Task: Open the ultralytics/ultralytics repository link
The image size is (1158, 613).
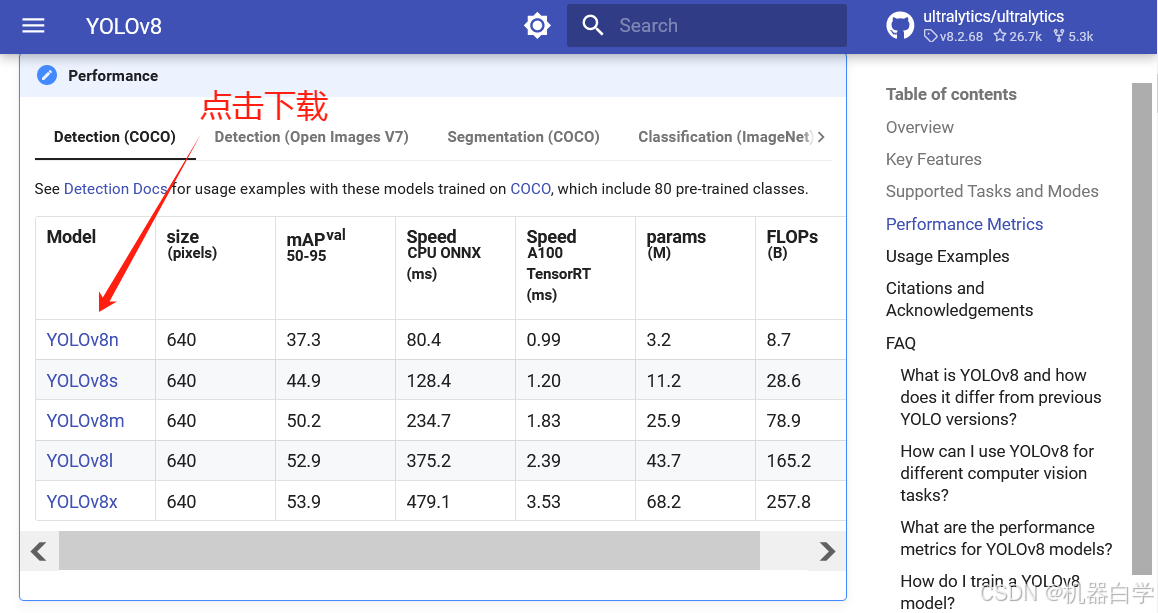Action: 993,16
